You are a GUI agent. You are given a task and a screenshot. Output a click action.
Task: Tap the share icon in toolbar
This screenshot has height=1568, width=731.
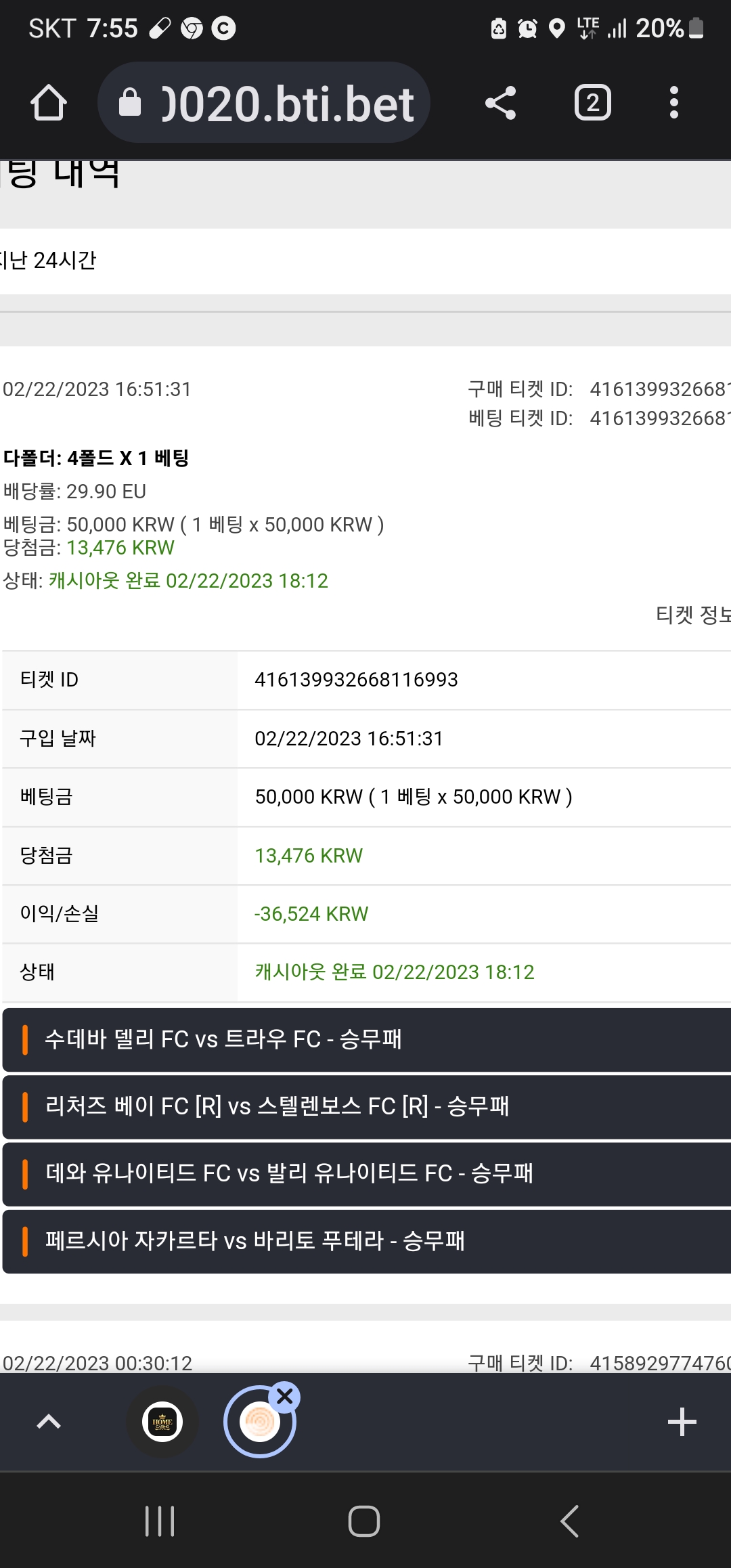(501, 103)
